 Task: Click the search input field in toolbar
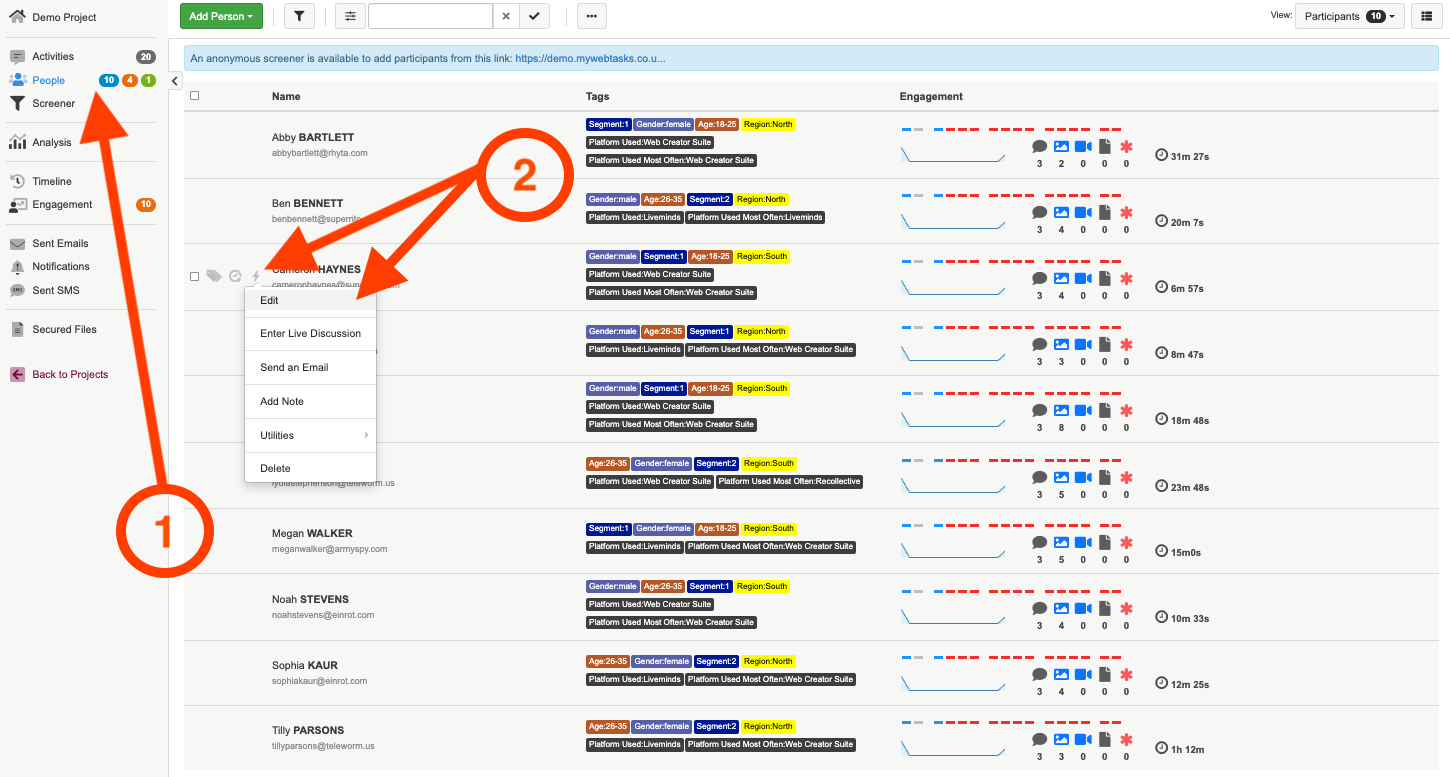(x=430, y=16)
